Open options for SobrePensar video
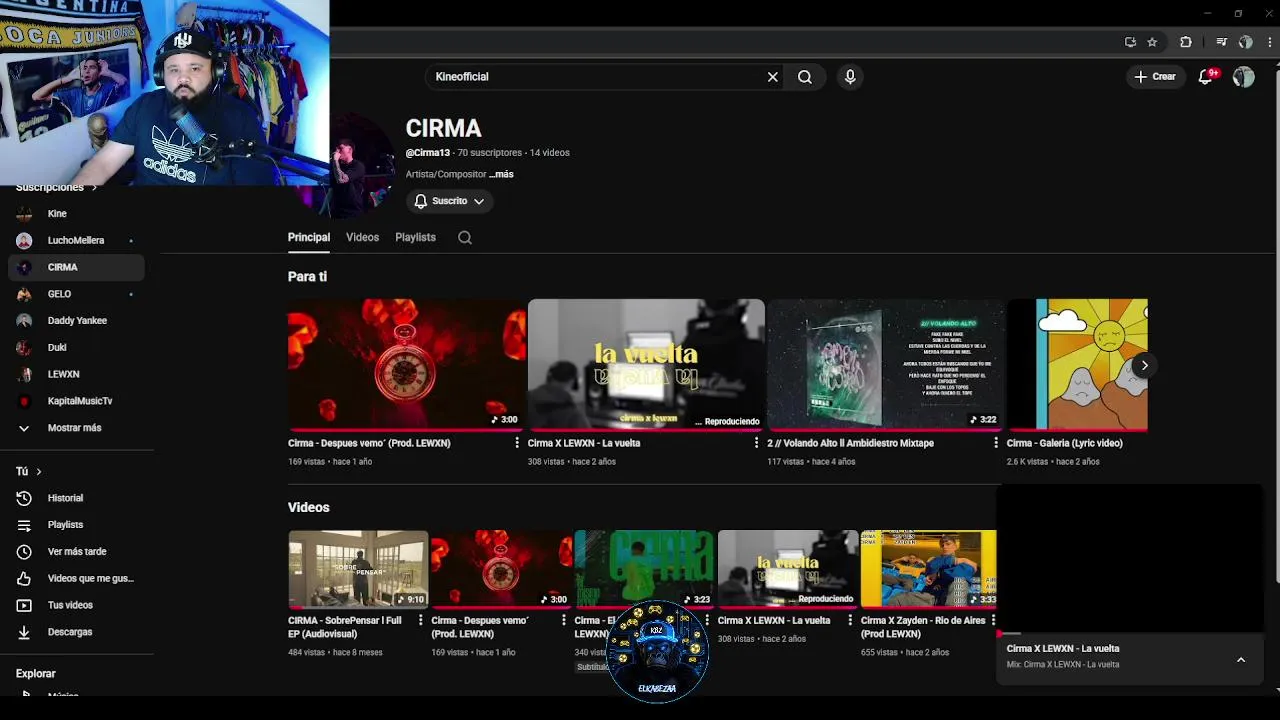The width and height of the screenshot is (1280, 720). click(420, 621)
